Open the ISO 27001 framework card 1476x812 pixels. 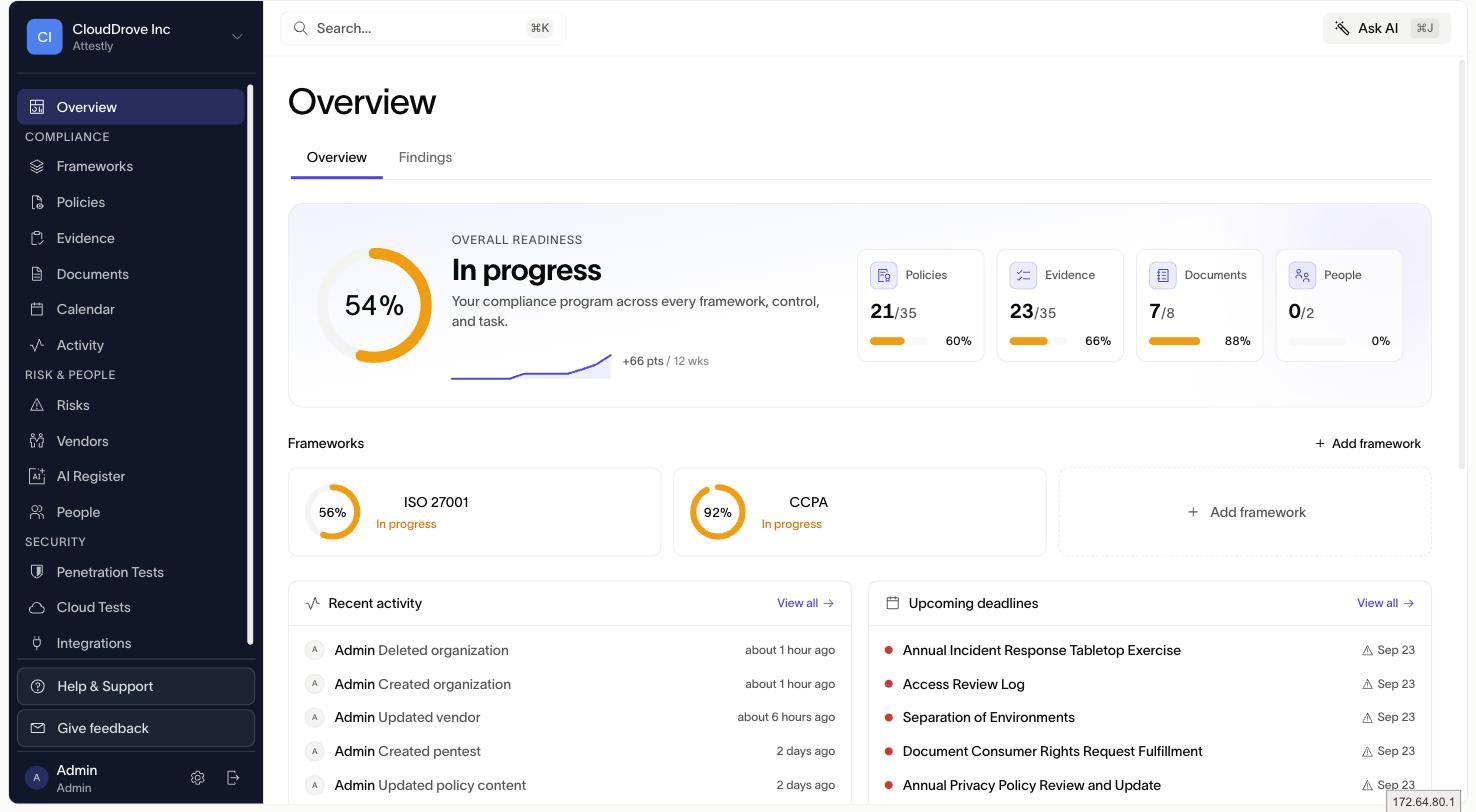tap(475, 512)
